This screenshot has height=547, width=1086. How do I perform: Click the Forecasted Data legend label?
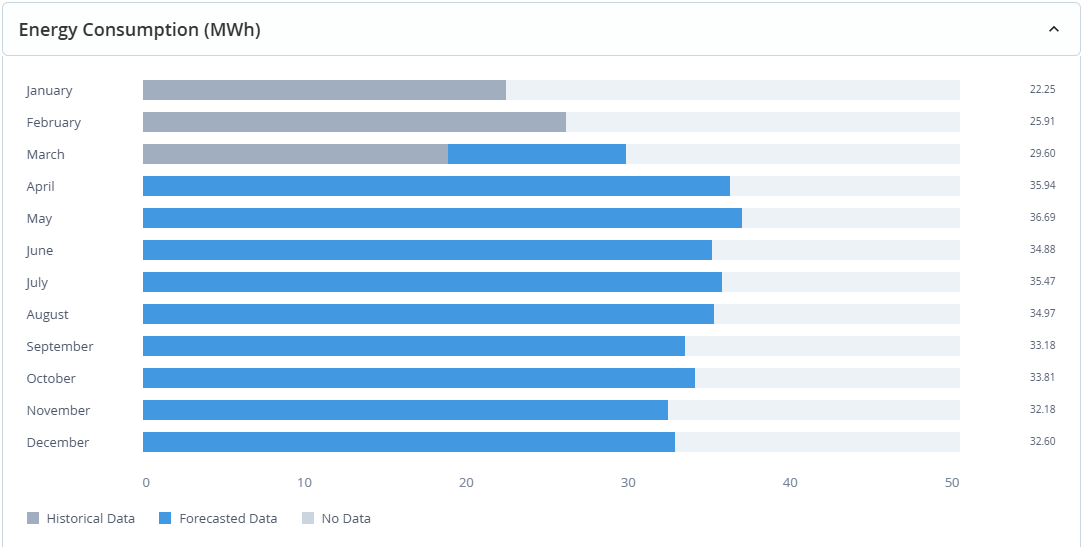(x=228, y=518)
